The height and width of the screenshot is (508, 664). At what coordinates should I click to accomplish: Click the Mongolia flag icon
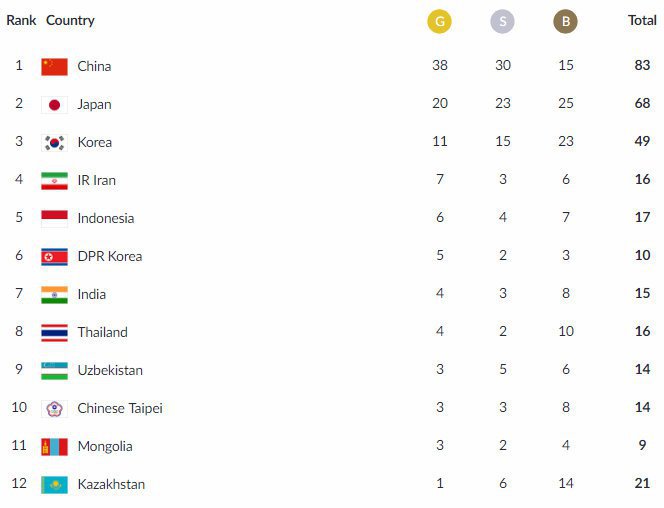tap(54, 447)
